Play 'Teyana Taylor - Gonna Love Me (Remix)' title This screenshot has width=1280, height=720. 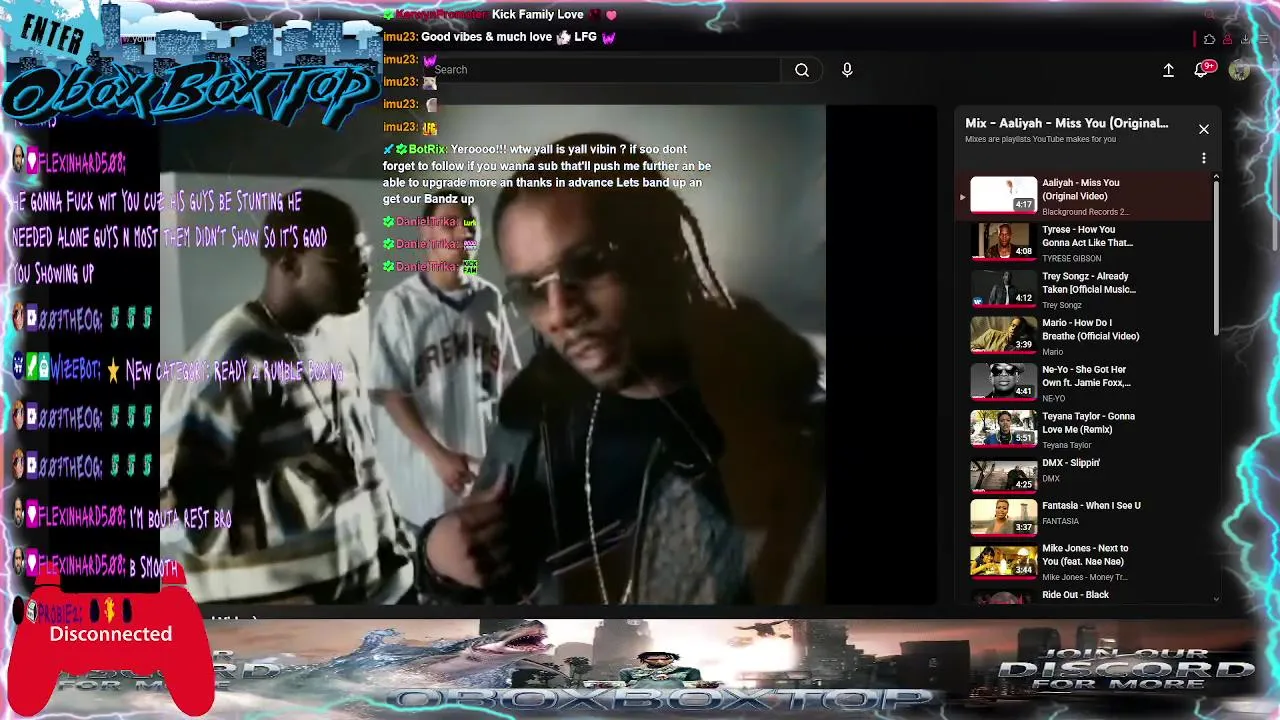pos(1088,422)
